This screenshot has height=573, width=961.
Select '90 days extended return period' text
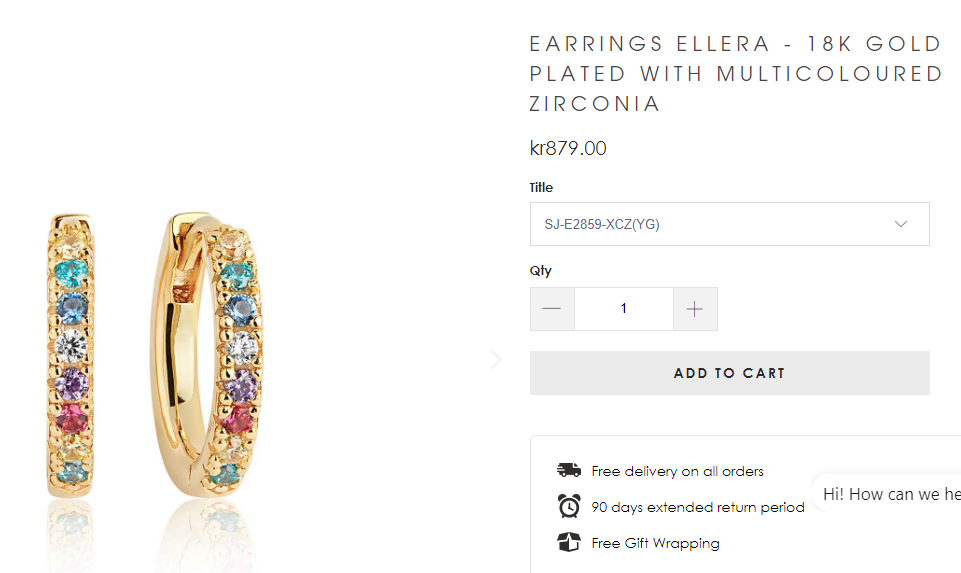pos(697,507)
